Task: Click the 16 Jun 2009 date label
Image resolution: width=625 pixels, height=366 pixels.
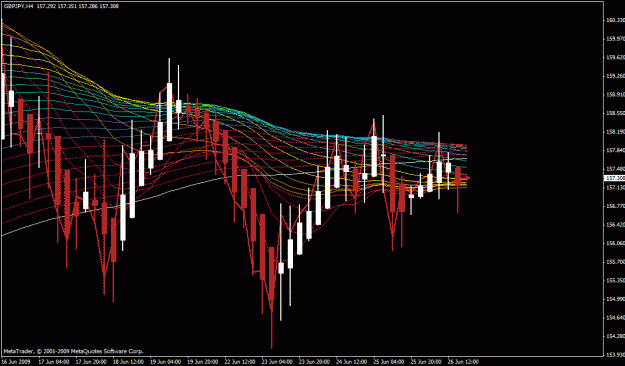Action: click(16, 362)
